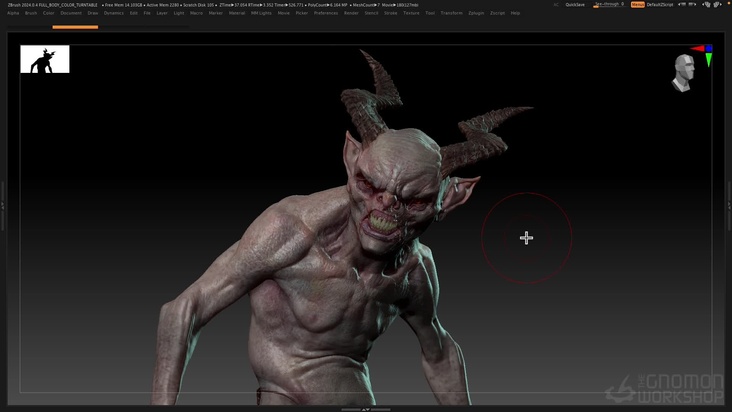Click the 'MeshCount 7' status text
The width and height of the screenshot is (732, 412).
(x=366, y=5)
